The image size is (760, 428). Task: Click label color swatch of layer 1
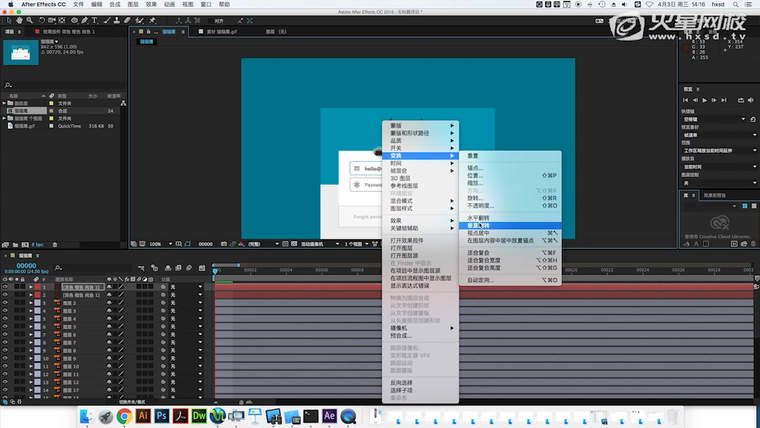click(37, 288)
